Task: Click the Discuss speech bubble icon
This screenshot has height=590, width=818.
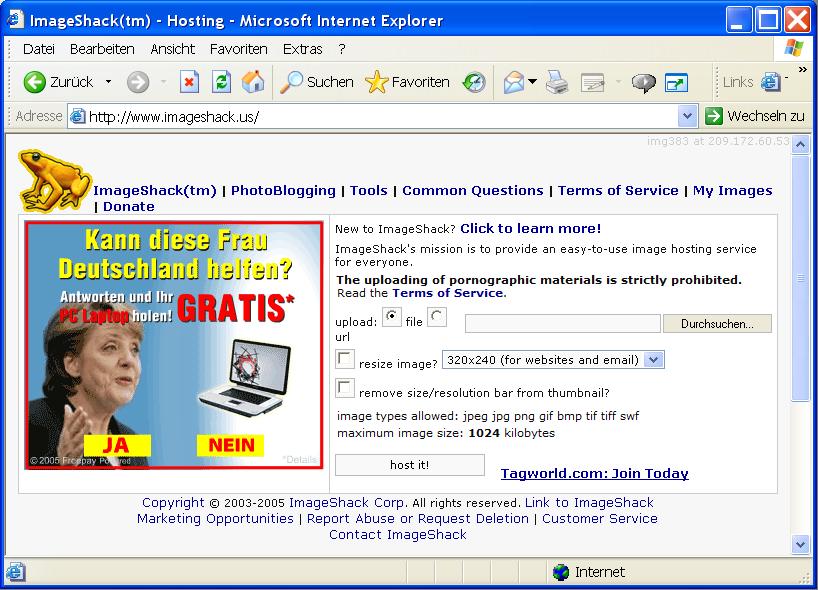Action: [x=643, y=82]
